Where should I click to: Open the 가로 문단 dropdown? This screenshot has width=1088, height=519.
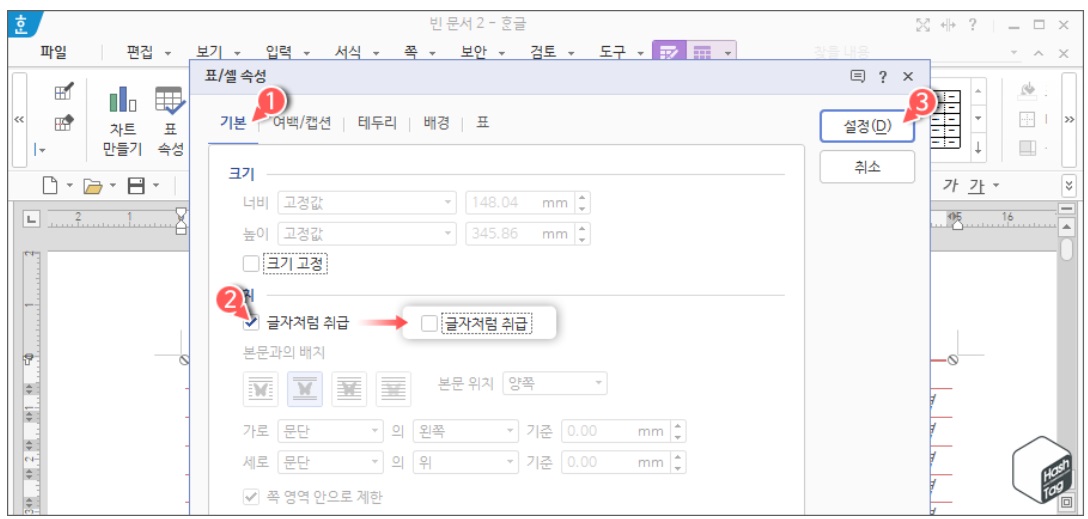point(330,431)
